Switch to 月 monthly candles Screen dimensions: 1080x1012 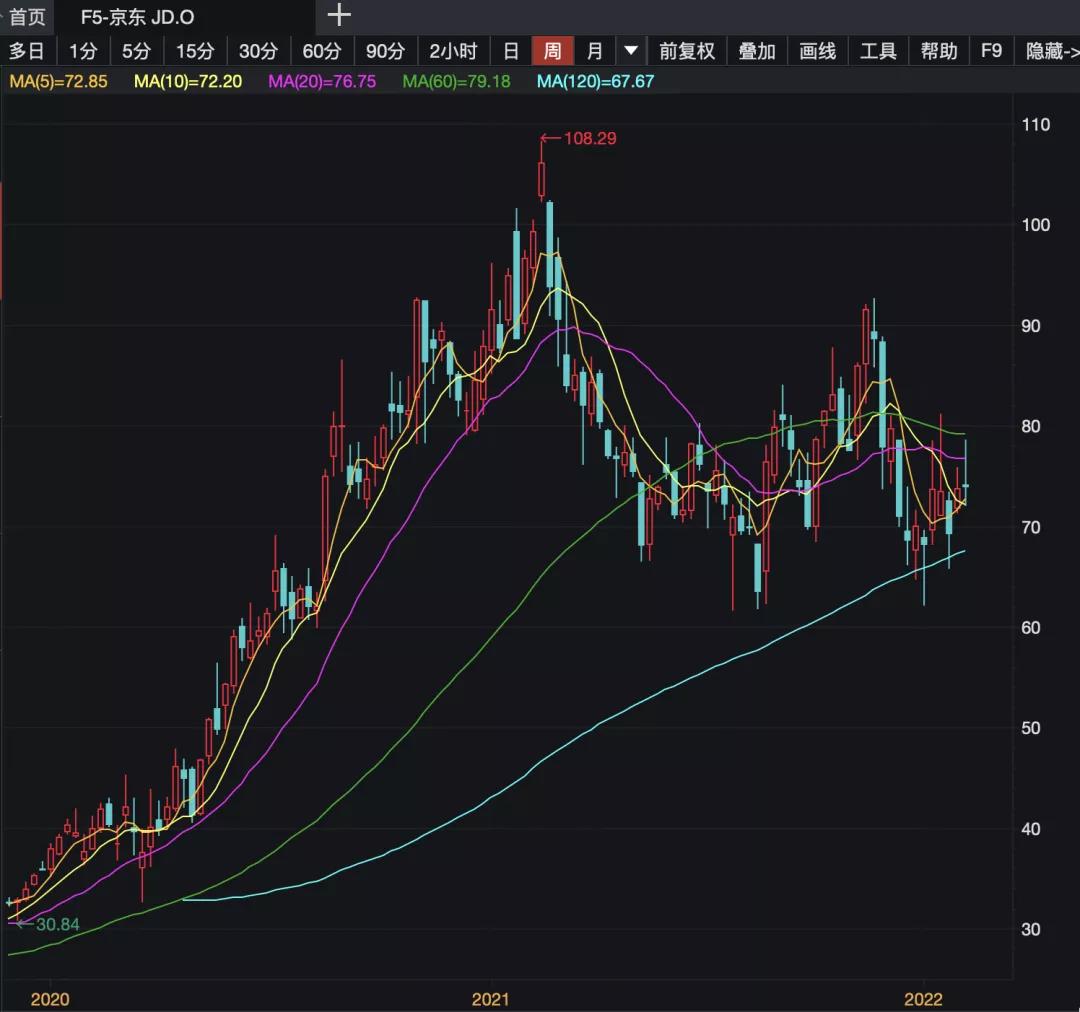click(595, 51)
